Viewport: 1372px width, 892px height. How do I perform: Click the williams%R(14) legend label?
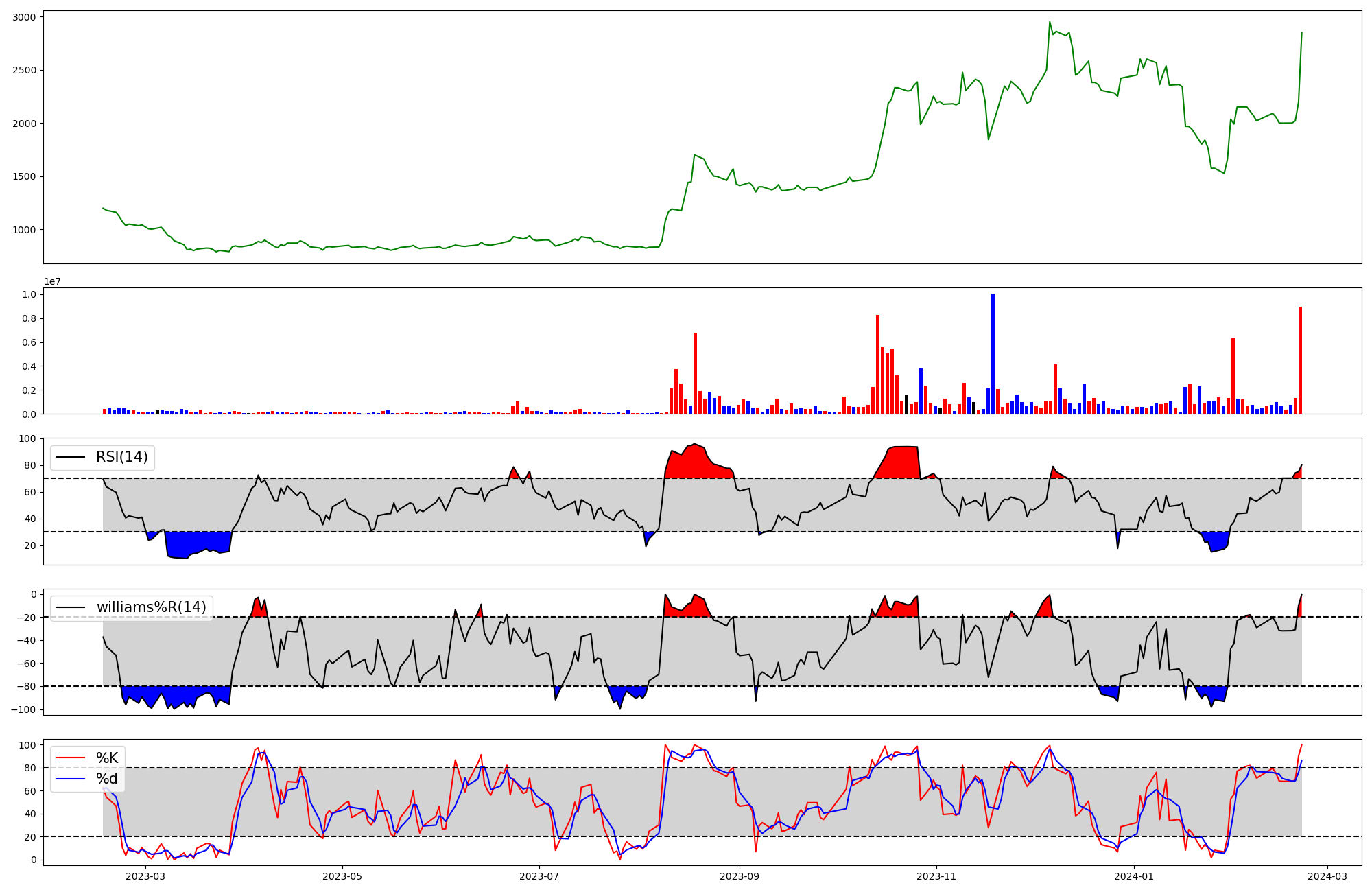pyautogui.click(x=151, y=607)
